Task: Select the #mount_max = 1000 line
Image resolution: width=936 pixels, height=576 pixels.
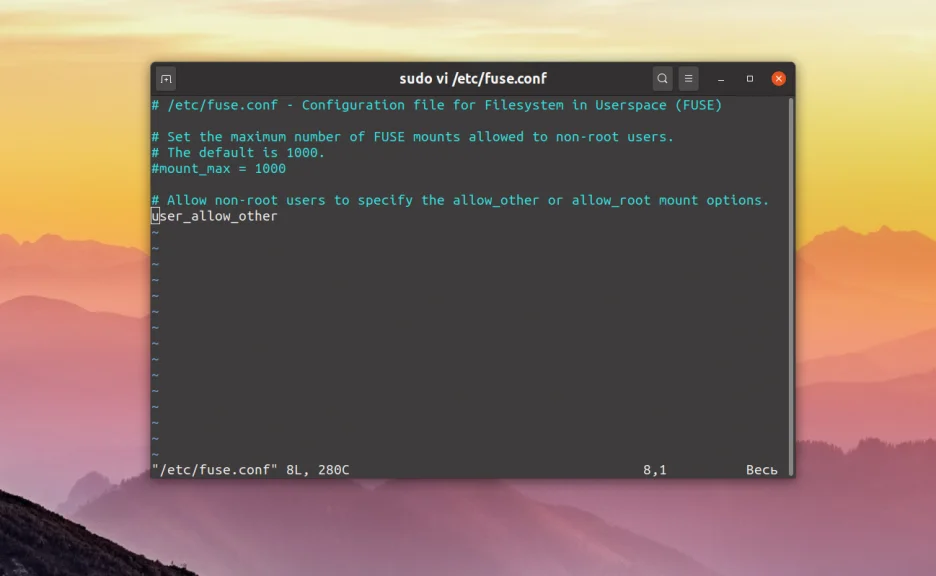Action: 218,168
